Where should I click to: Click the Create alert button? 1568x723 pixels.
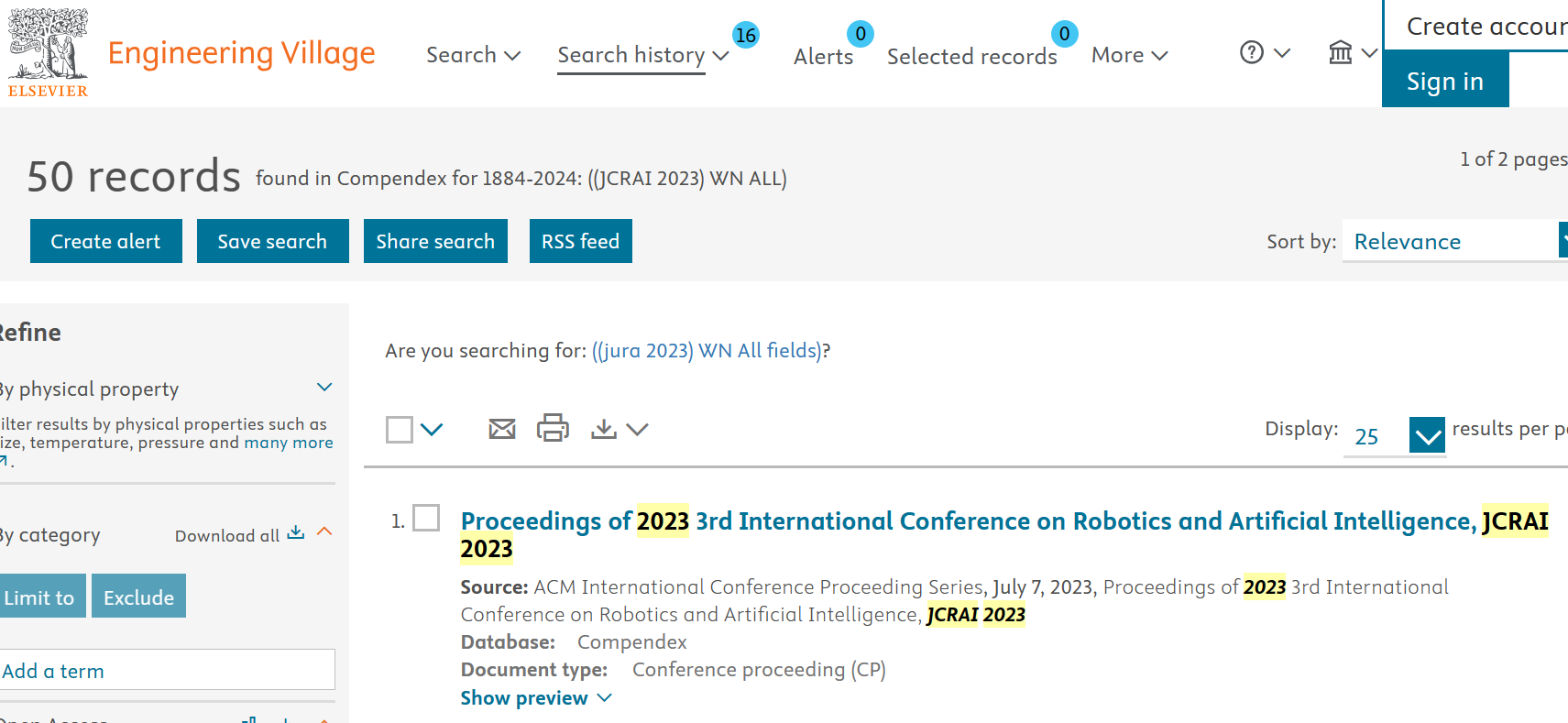coord(105,242)
